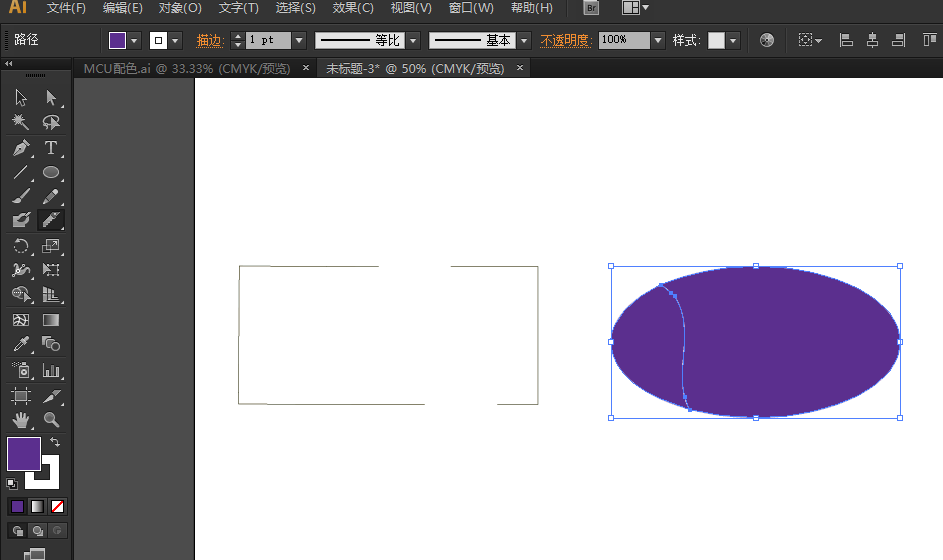943x560 pixels.
Task: Enable Draw Behind mode
Action: tap(37, 531)
